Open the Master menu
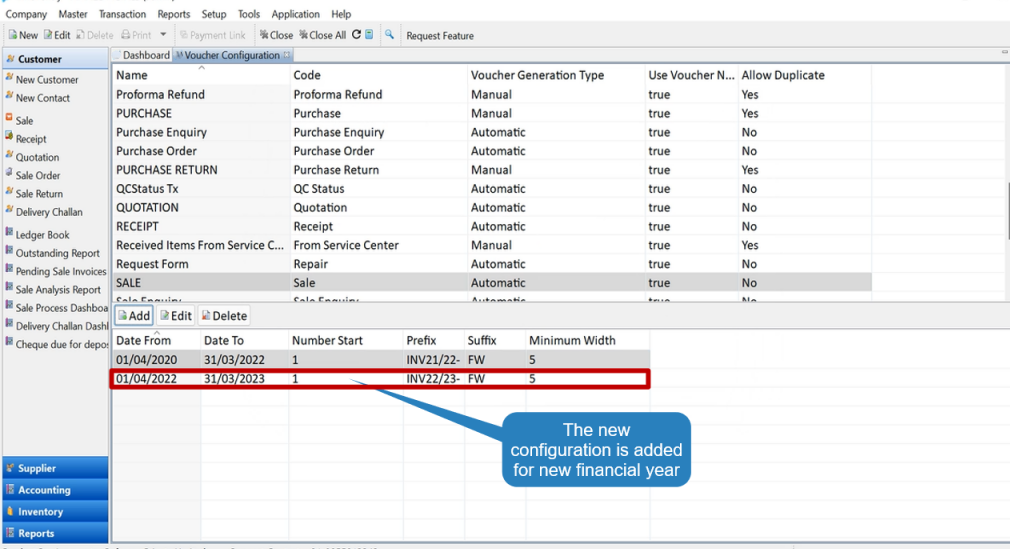 coord(73,14)
